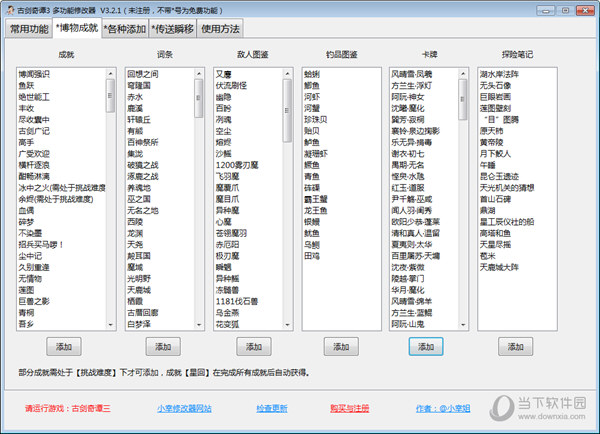This screenshot has height=434, width=600.
Task: Select 河虾 in the 钓品图鉴 list
Action: (x=312, y=97)
